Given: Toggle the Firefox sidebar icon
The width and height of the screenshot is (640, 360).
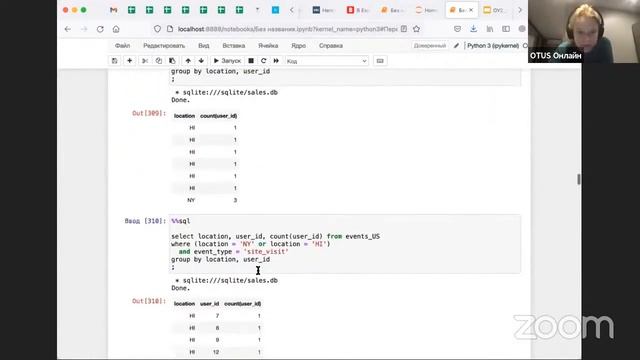Looking at the screenshot, I should pyautogui.click(x=506, y=29).
